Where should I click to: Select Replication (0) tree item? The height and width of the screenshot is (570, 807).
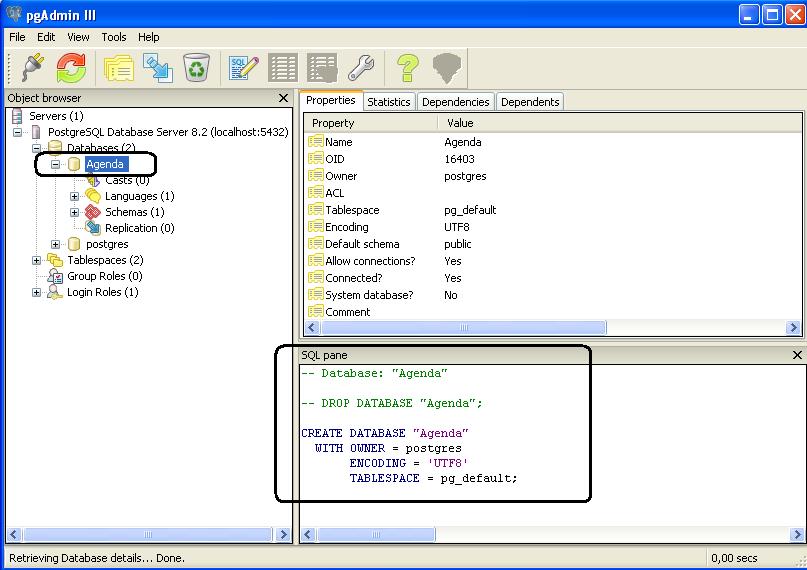[139, 228]
